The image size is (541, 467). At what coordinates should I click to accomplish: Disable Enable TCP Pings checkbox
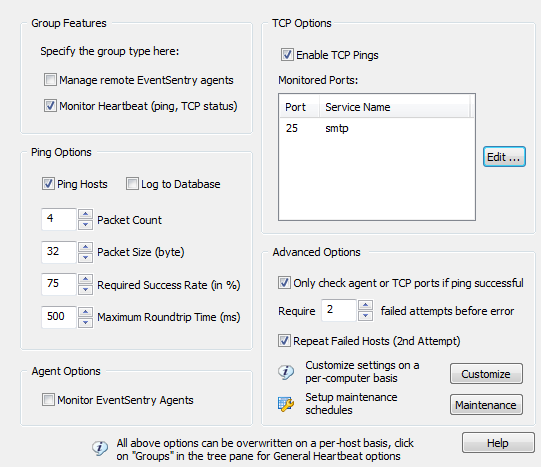pos(287,54)
